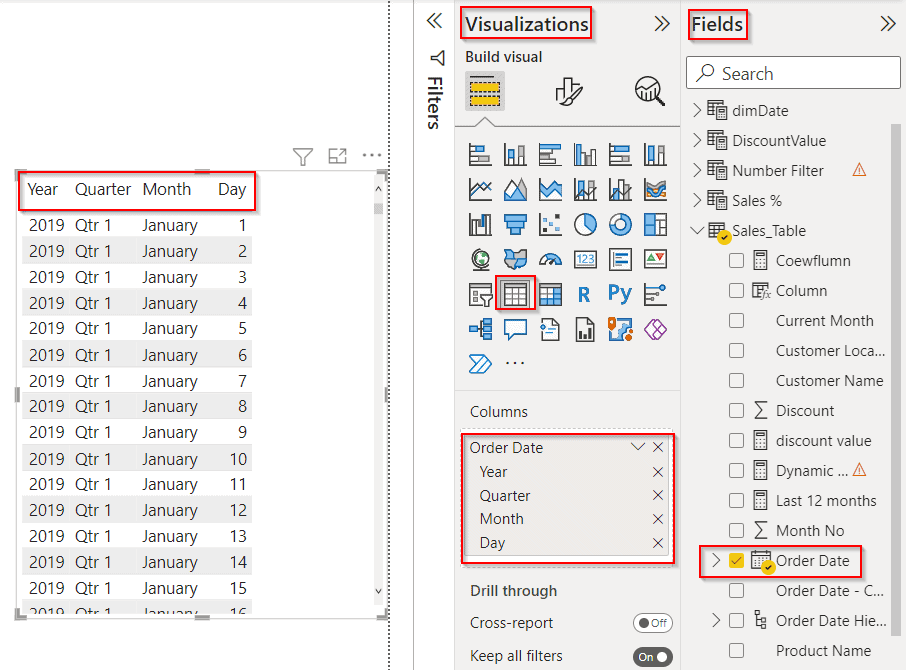Turn on the Cross-report toggle
The image size is (906, 670).
pyautogui.click(x=653, y=623)
